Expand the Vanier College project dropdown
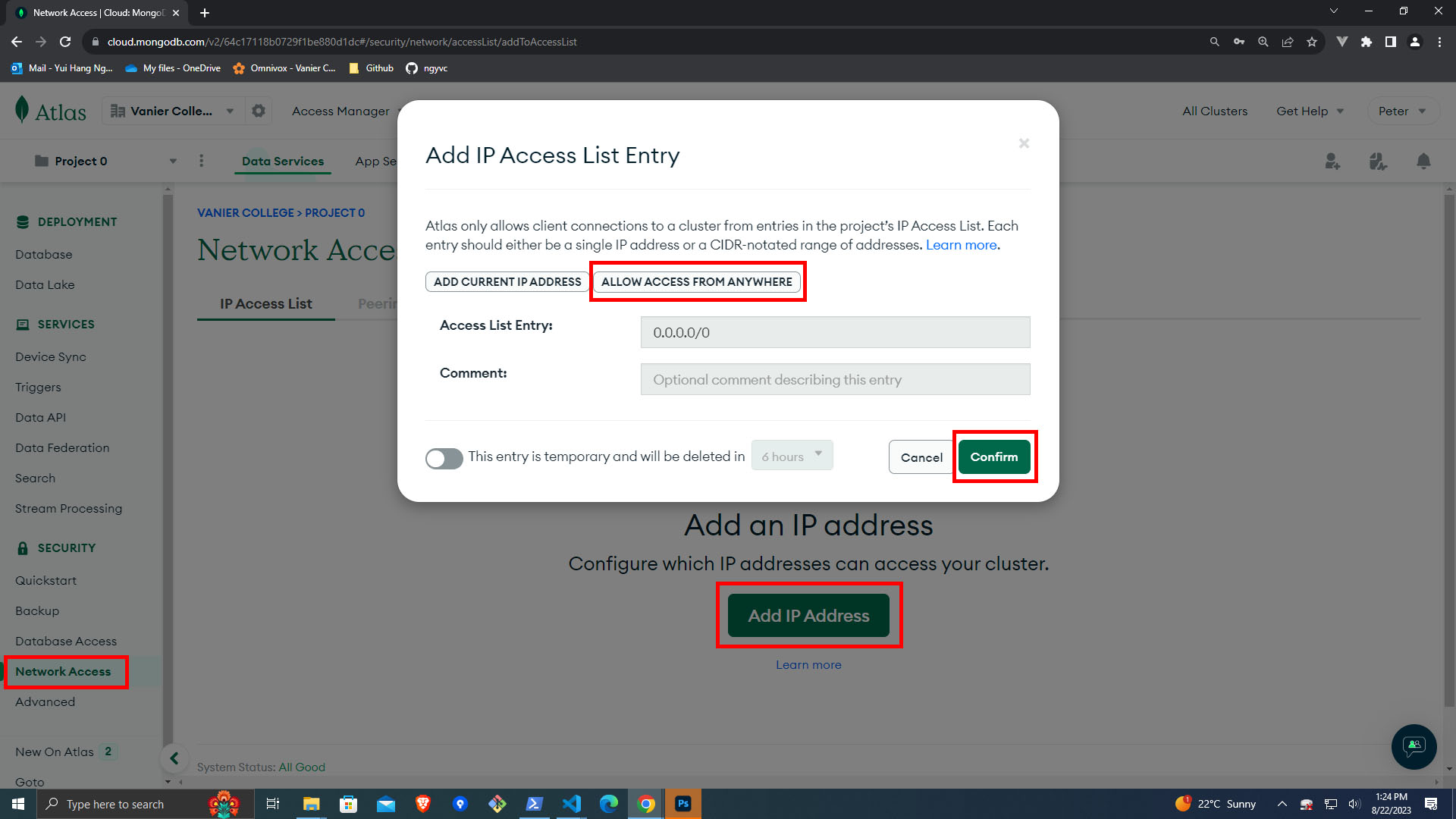Viewport: 1456px width, 819px height. point(228,111)
